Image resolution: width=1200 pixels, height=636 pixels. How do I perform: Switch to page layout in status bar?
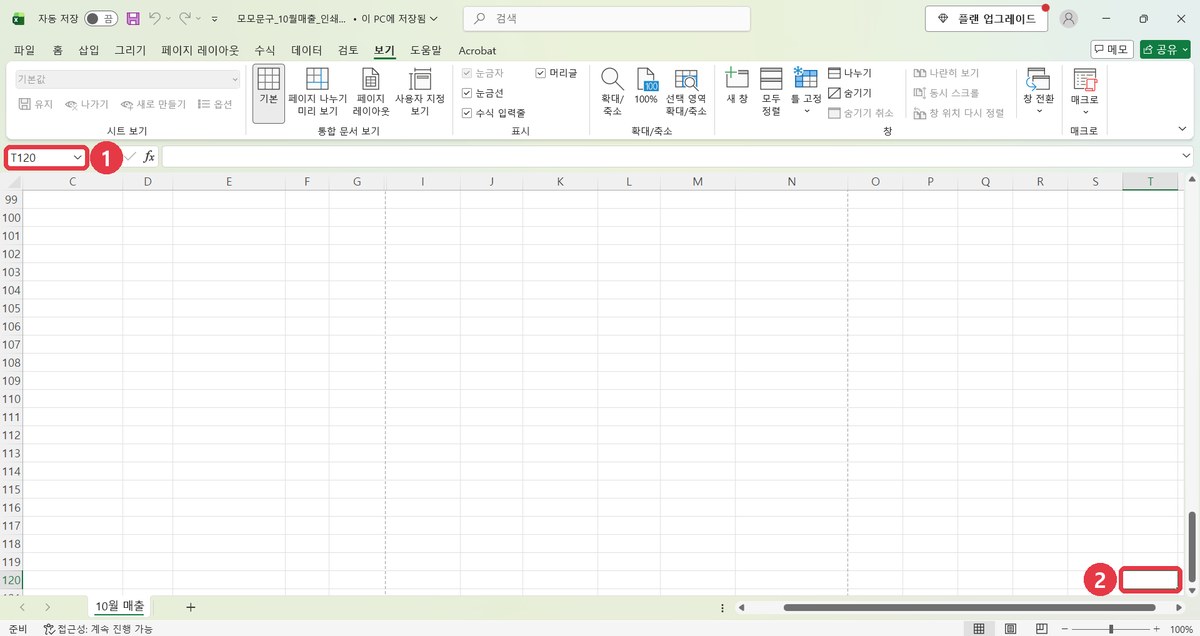tap(1011, 628)
